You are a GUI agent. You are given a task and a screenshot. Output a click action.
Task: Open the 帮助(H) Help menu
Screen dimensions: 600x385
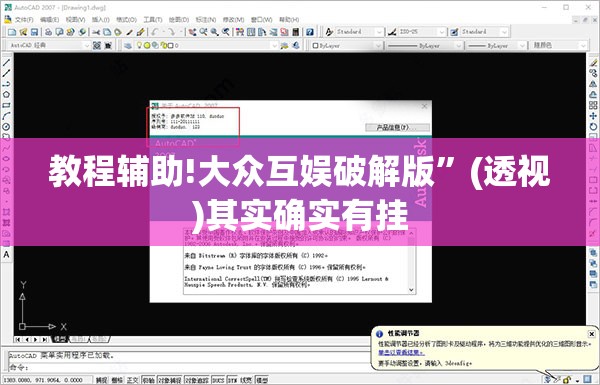tap(289, 20)
